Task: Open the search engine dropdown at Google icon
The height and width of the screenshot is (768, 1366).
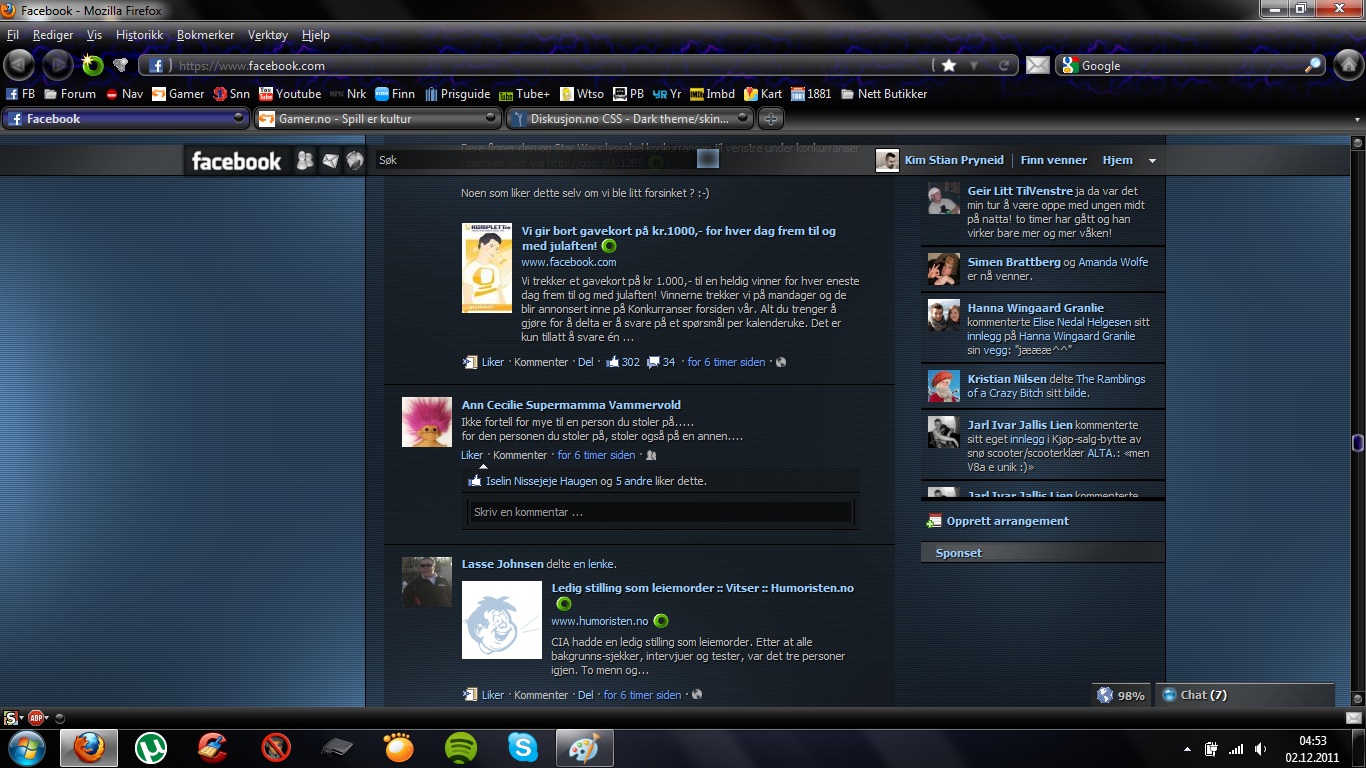Action: 1069,65
